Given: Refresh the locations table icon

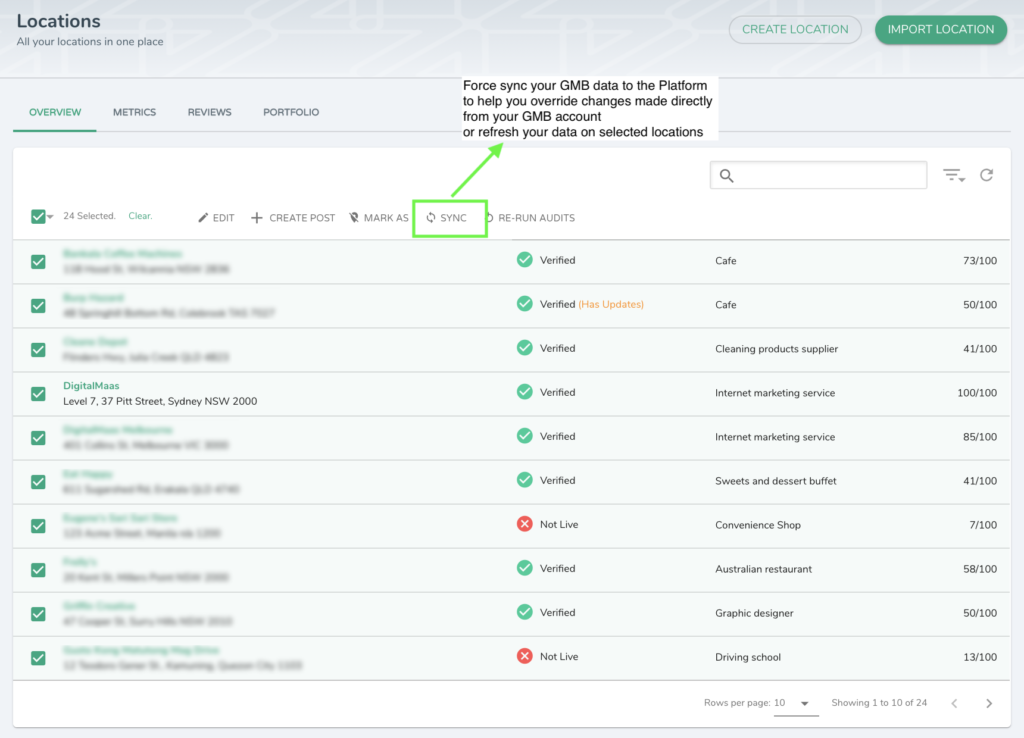Looking at the screenshot, I should pyautogui.click(x=987, y=175).
